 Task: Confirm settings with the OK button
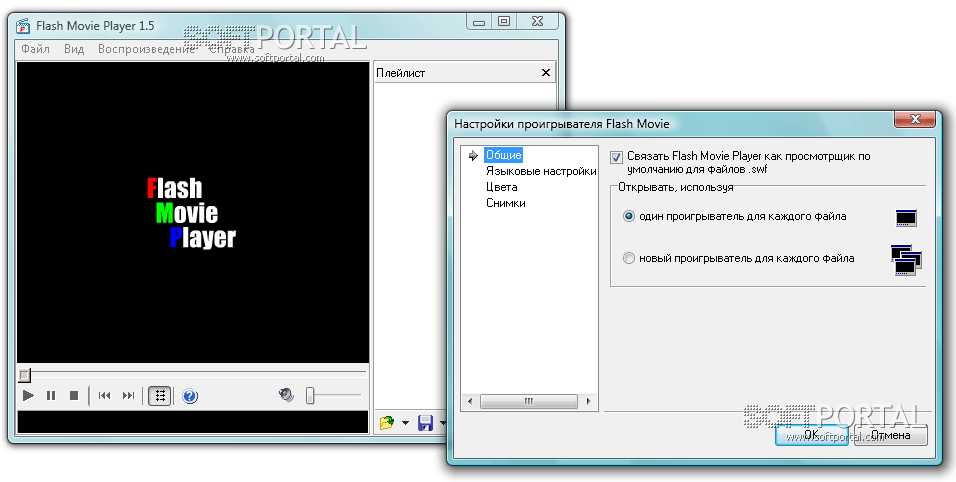tap(812, 434)
